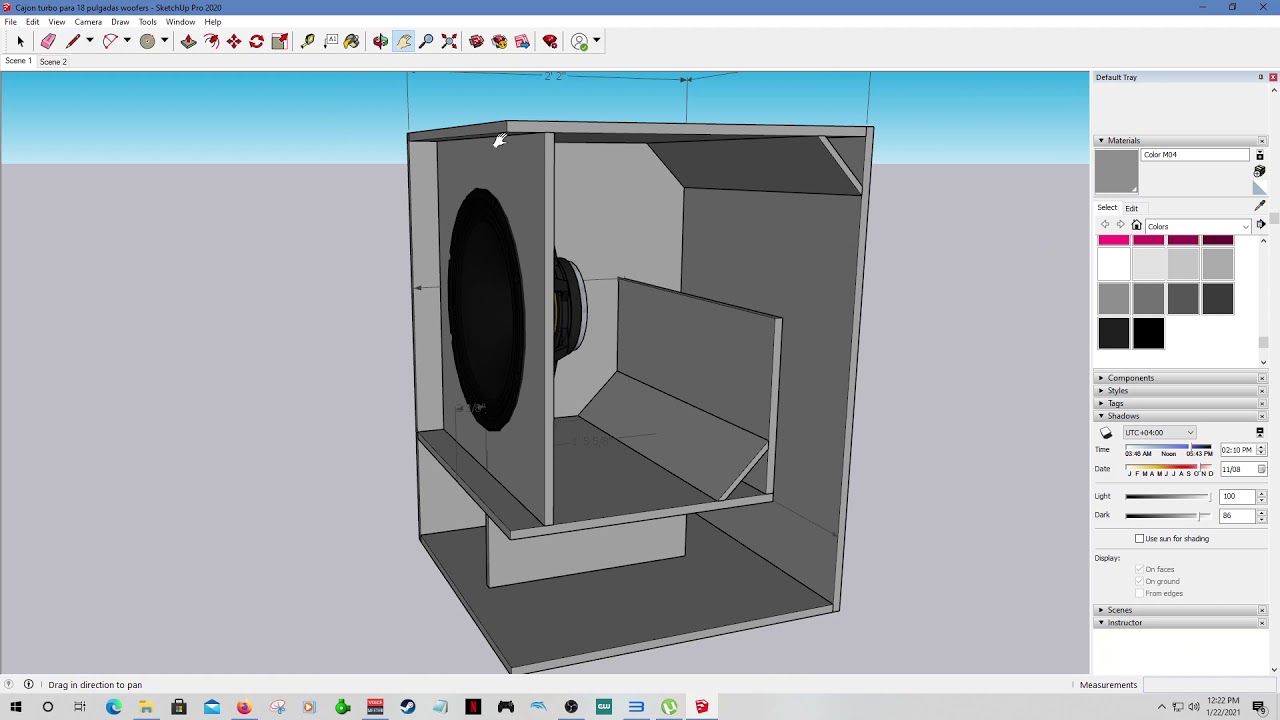
Task: Open the Extension Manager ruby icon
Action: (550, 41)
